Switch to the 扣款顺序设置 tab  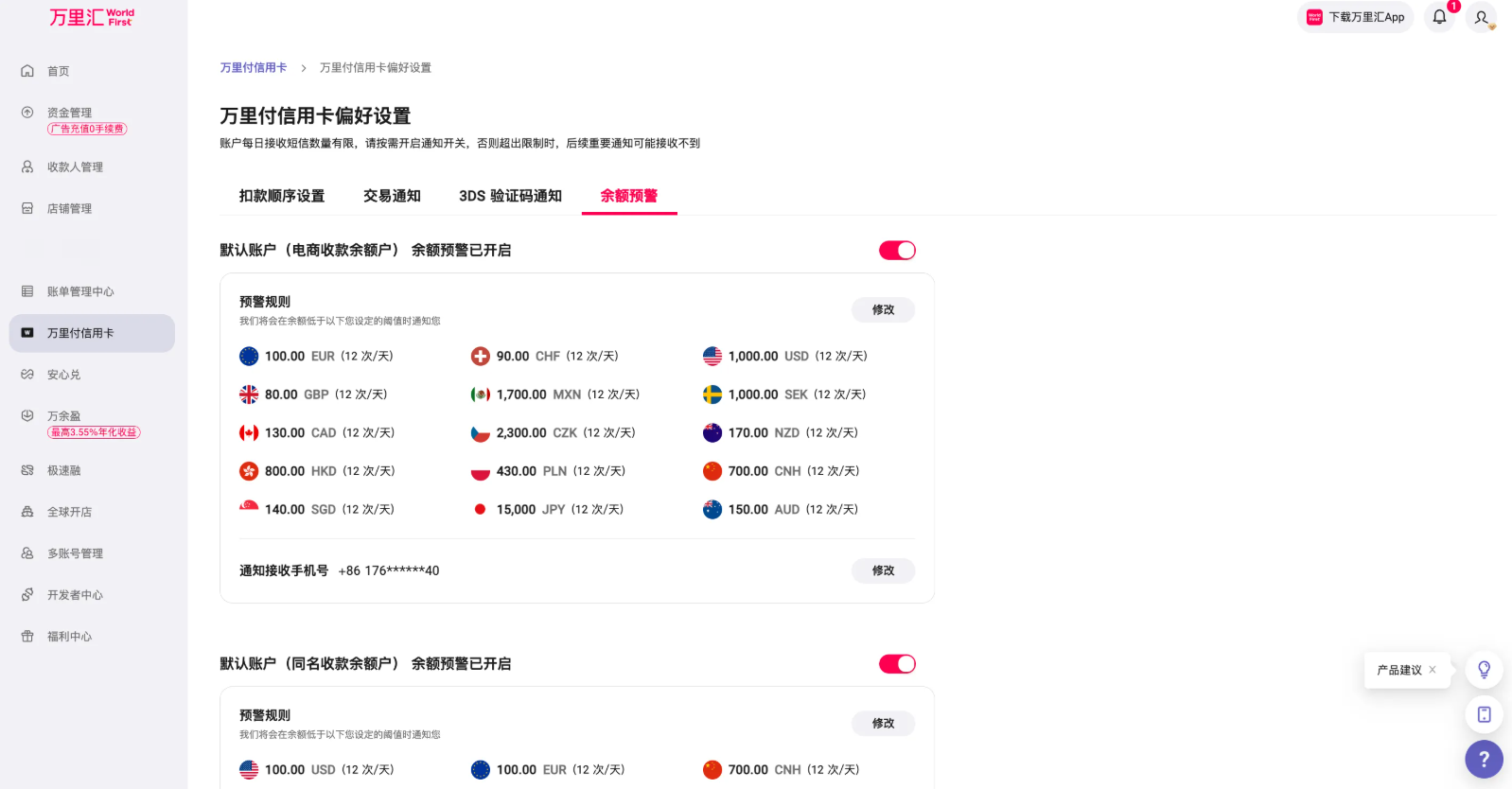(282, 196)
